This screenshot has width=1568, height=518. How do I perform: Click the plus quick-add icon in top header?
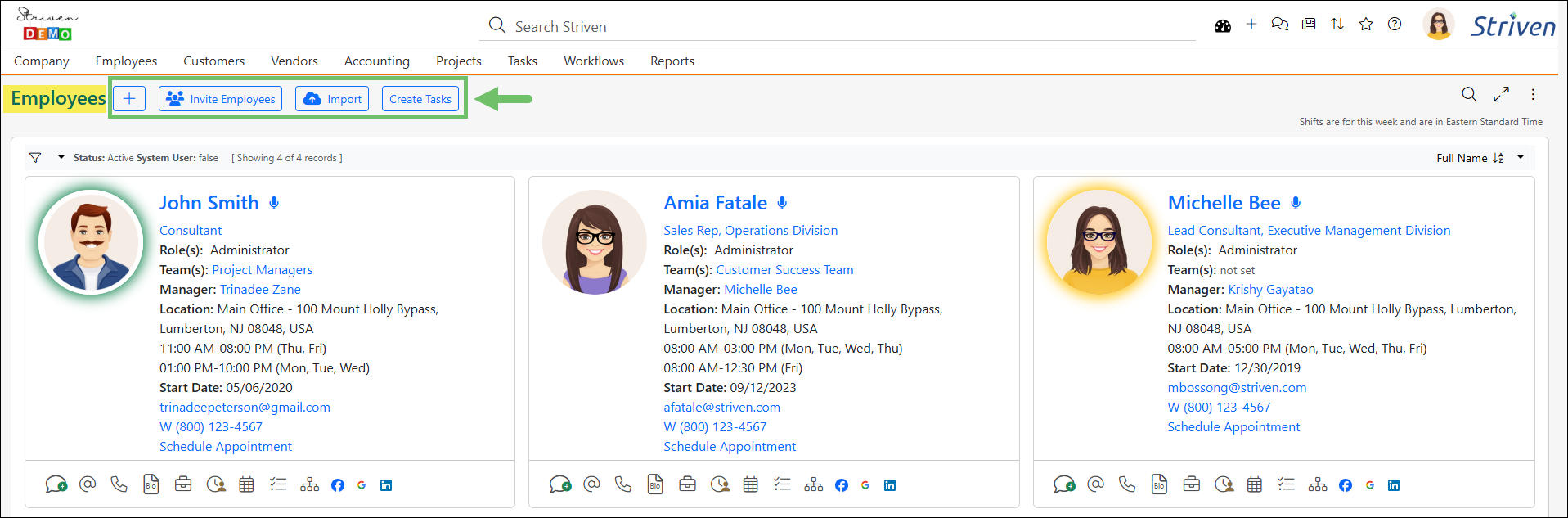click(x=1251, y=25)
